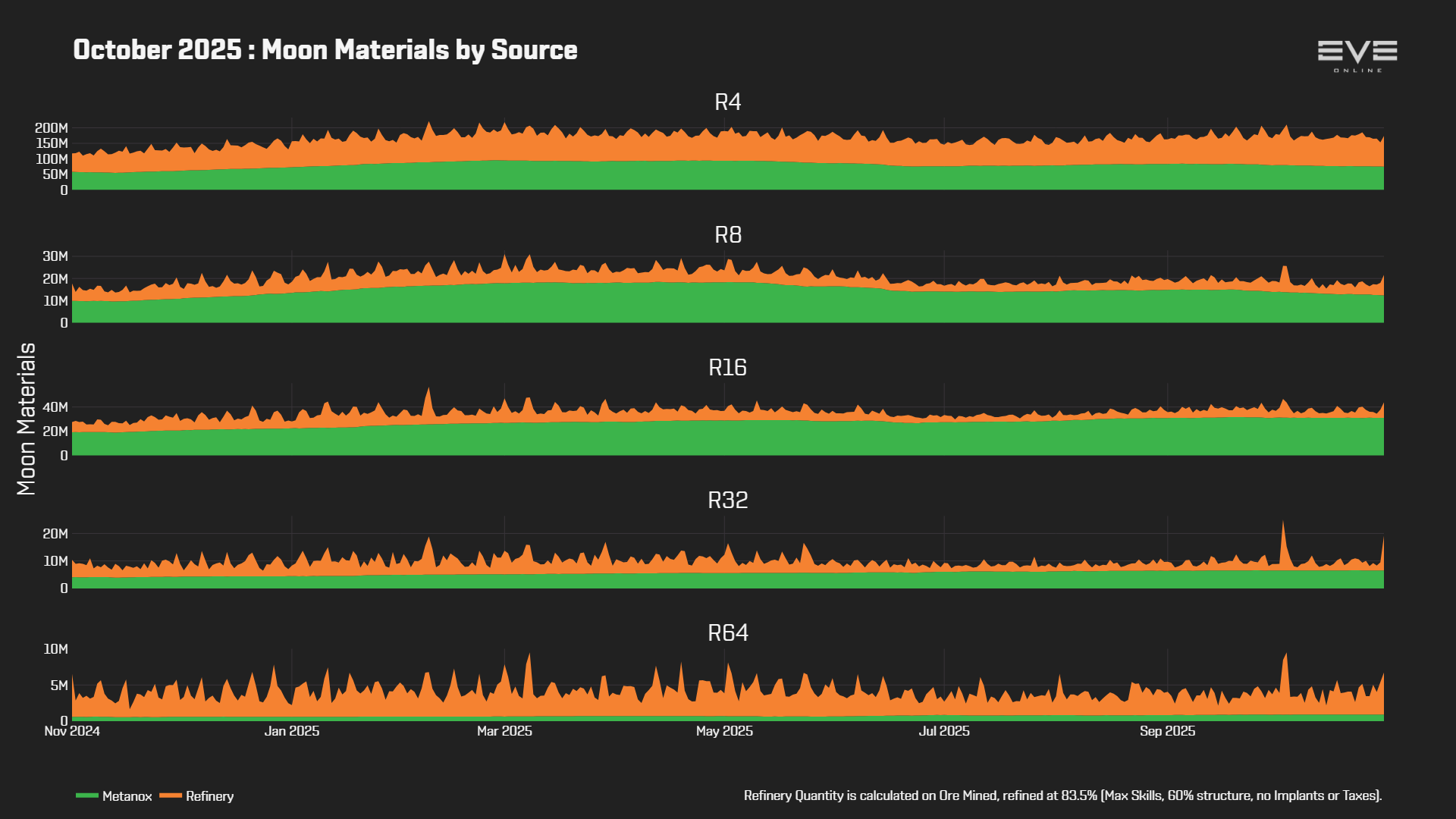Click the Refinery Quantity footnote text
The width and height of the screenshot is (1456, 819).
(1063, 795)
